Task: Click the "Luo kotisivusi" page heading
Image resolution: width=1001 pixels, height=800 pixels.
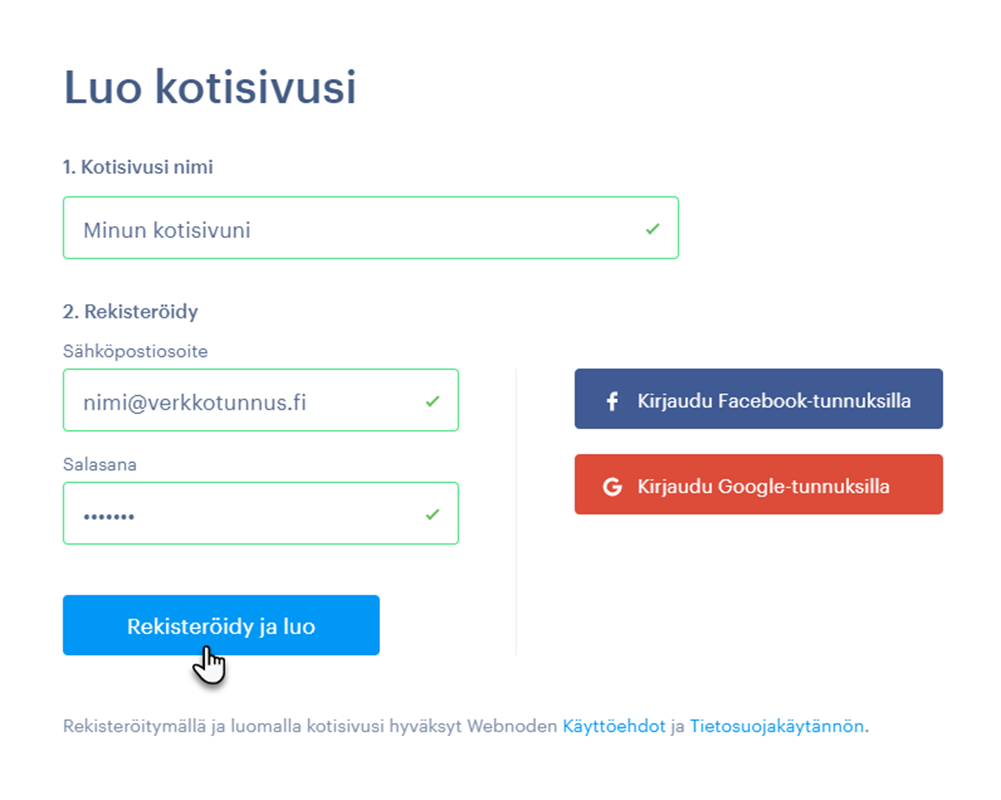Action: (210, 88)
